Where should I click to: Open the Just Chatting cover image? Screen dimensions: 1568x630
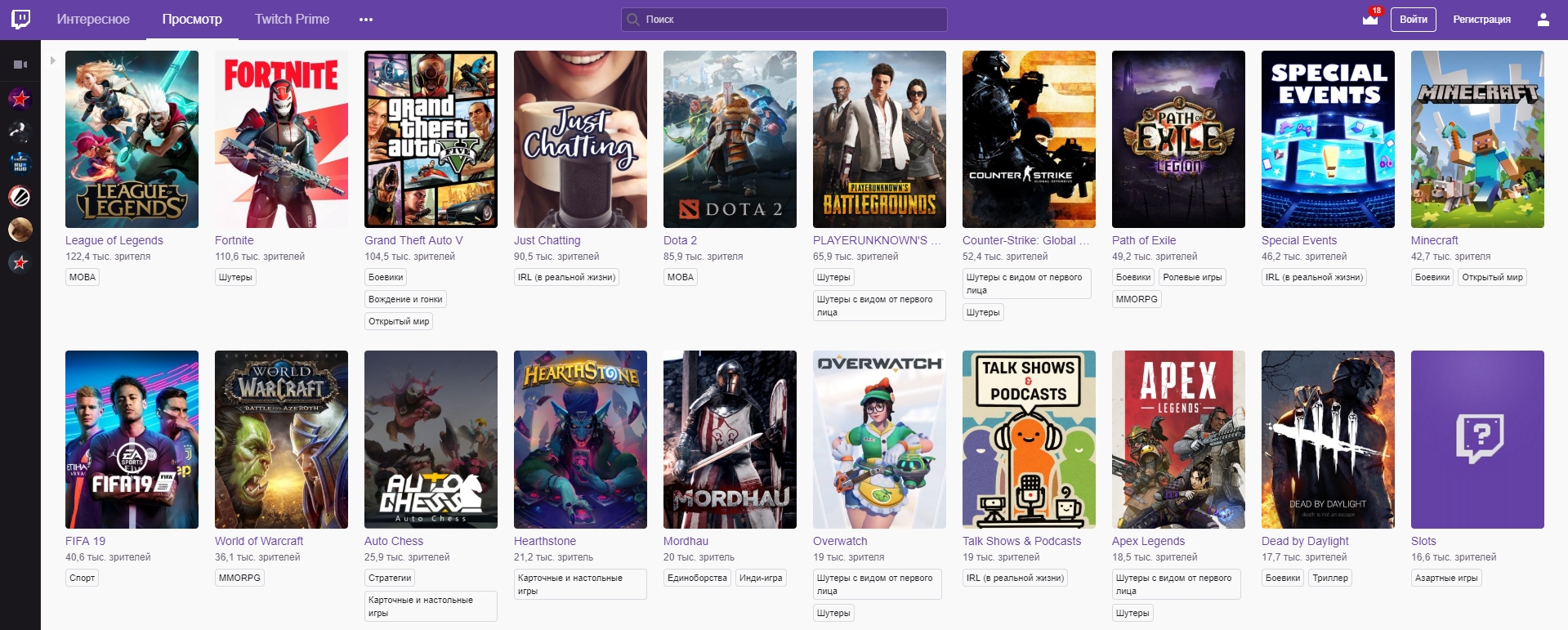pos(580,140)
